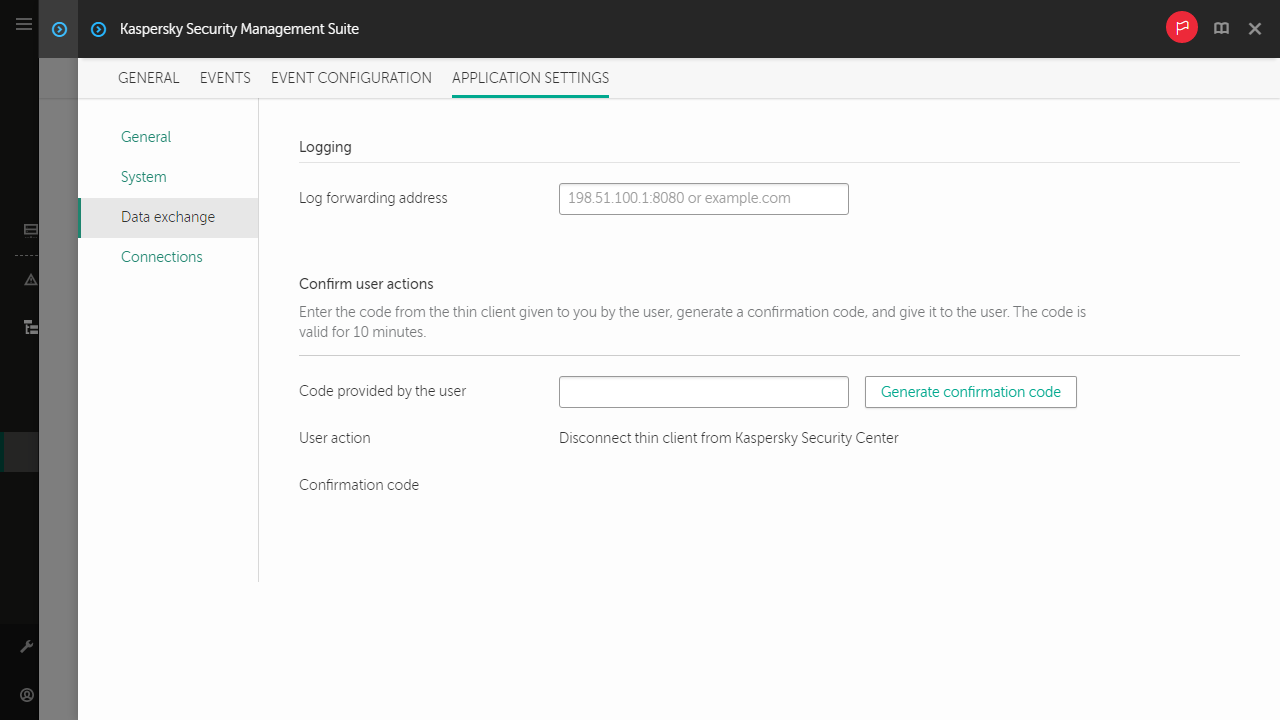The width and height of the screenshot is (1280, 720).
Task: Select the Data exchange section
Action: tap(167, 217)
